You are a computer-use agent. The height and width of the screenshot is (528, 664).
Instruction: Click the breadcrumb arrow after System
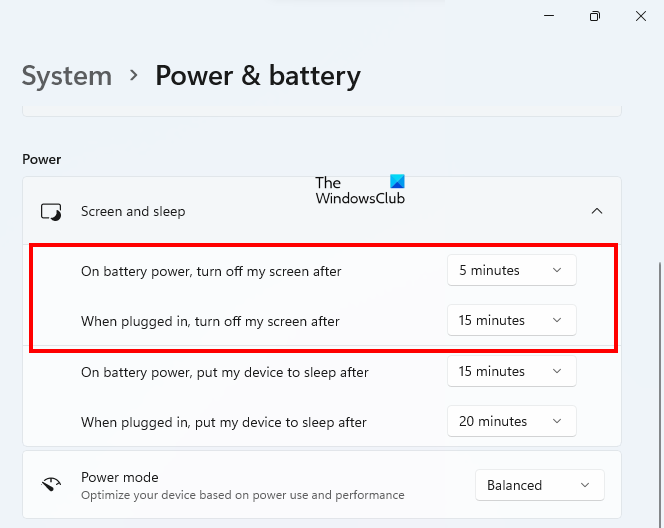(133, 76)
